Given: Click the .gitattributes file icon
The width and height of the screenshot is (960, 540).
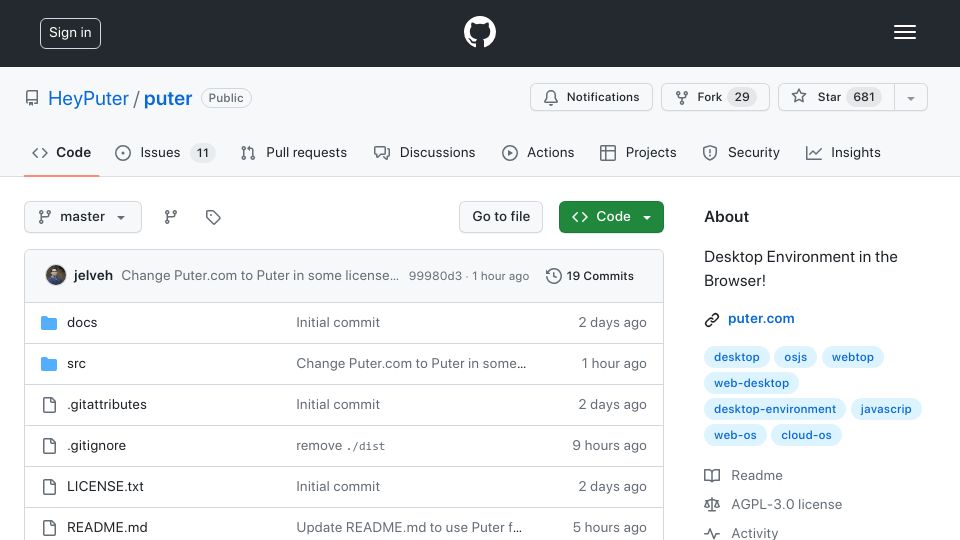Looking at the screenshot, I should pyautogui.click(x=49, y=405).
